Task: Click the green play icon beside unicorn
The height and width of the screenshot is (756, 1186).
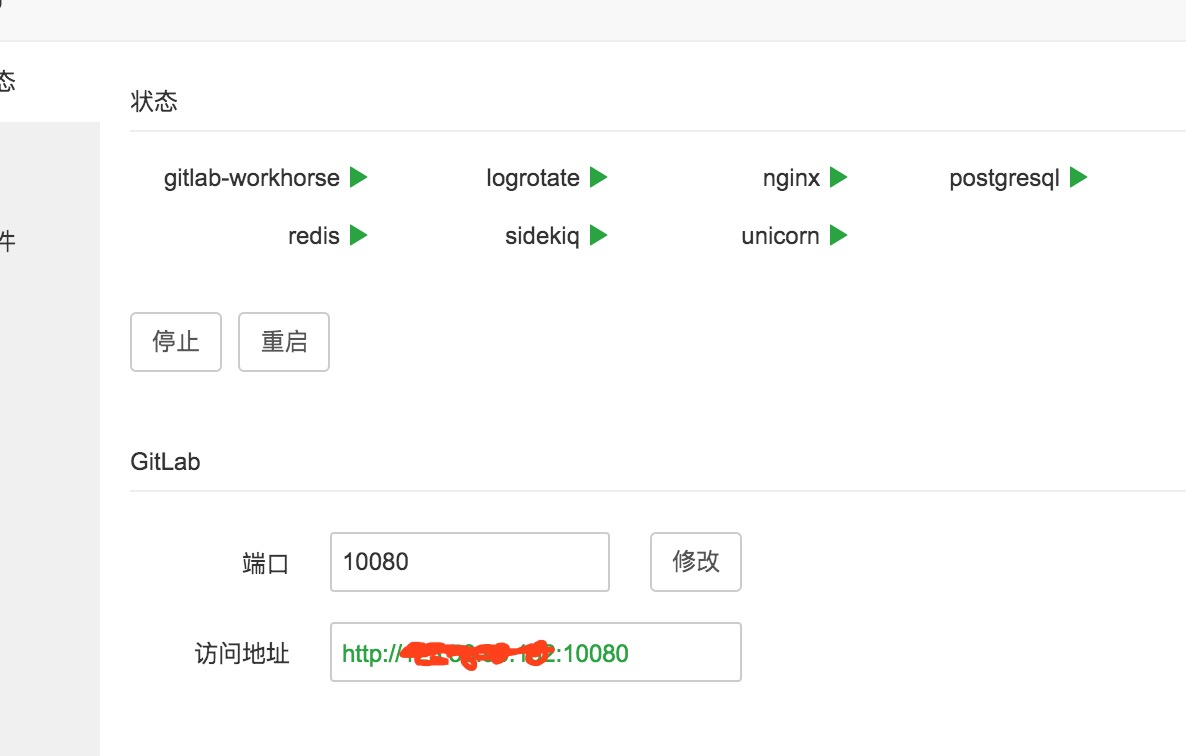Action: [x=838, y=236]
